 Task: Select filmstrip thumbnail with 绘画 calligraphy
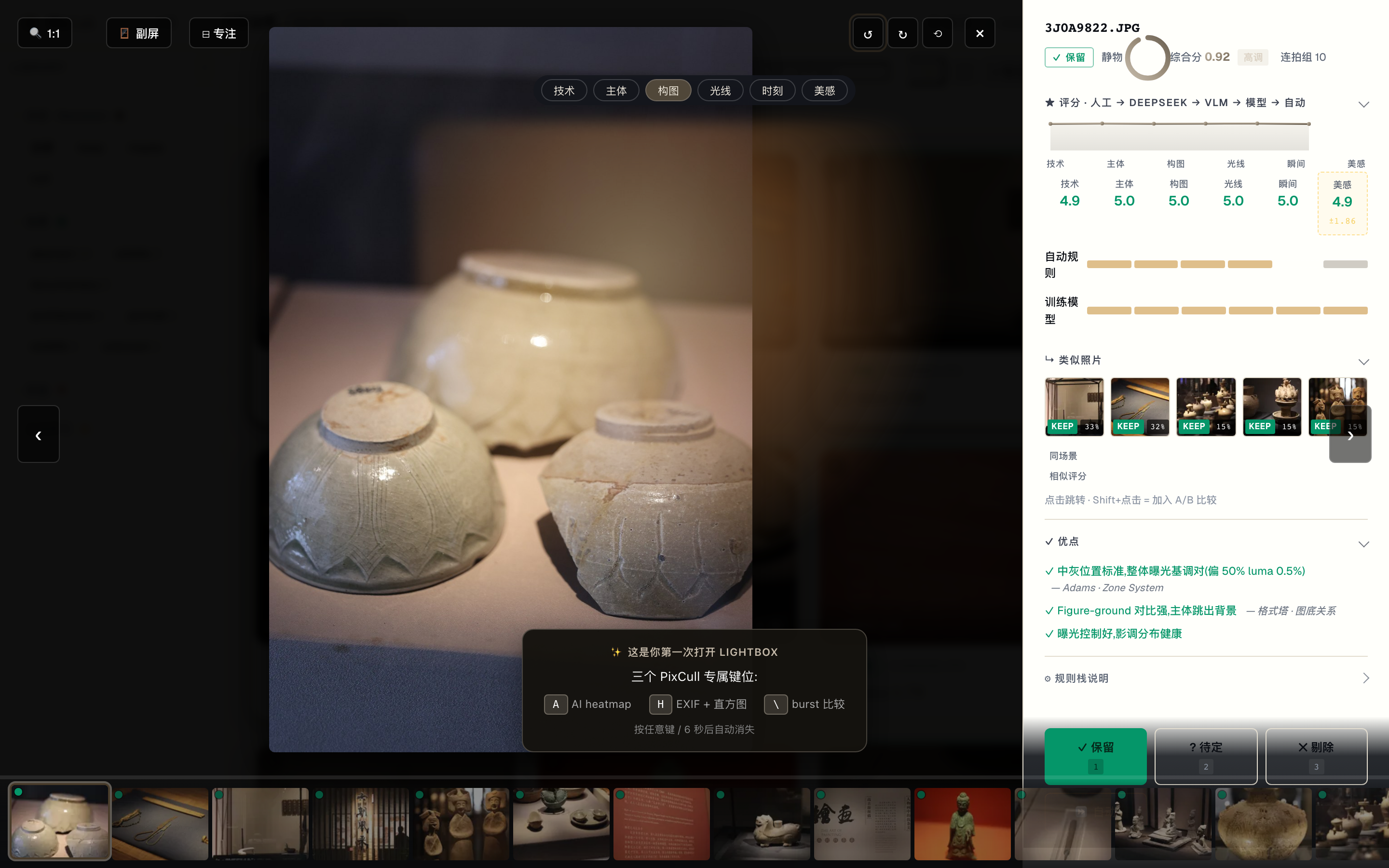862,823
